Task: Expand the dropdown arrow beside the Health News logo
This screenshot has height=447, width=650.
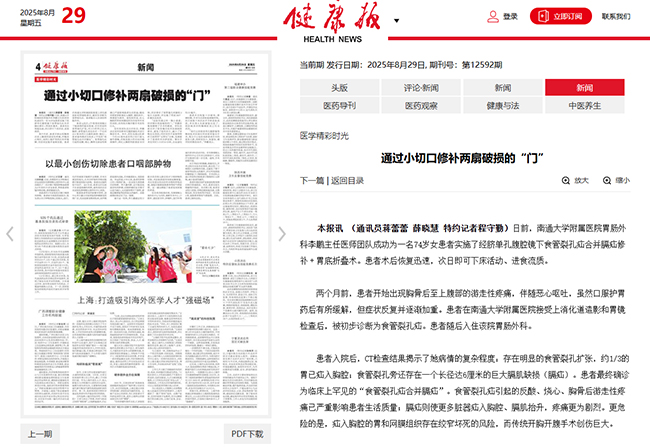Action: tap(396, 21)
